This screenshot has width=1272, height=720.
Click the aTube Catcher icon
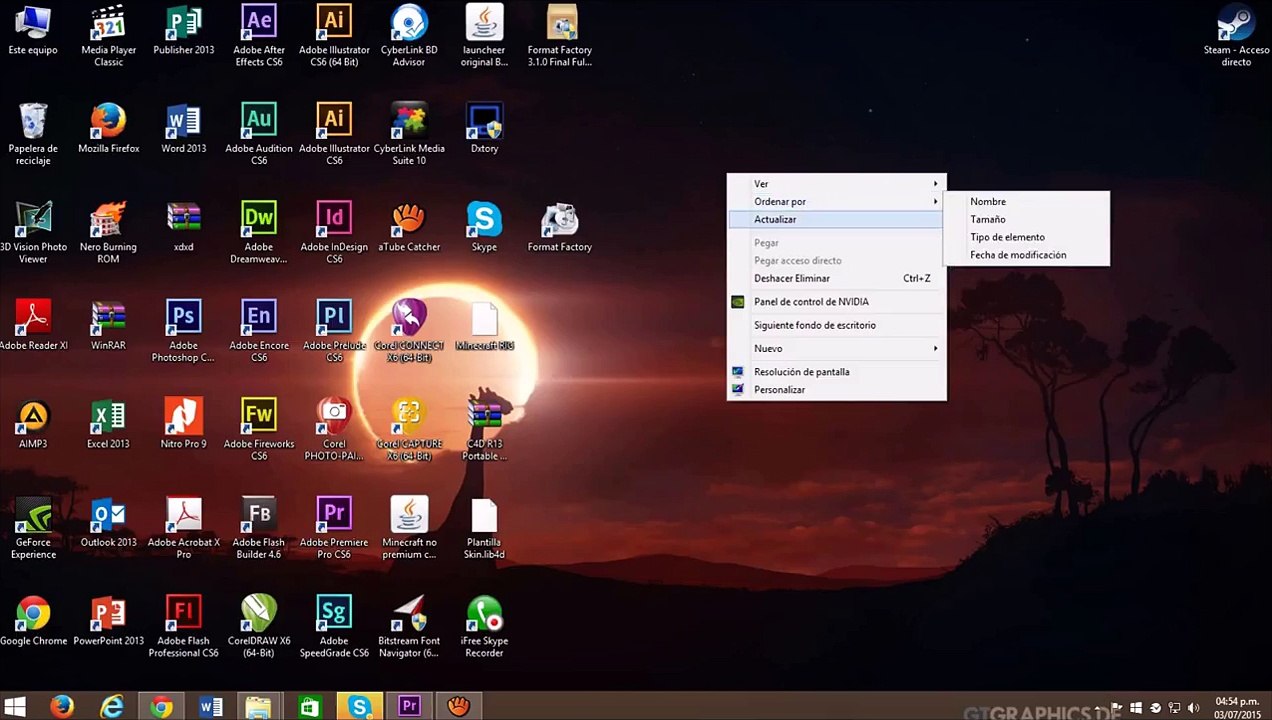click(x=409, y=227)
